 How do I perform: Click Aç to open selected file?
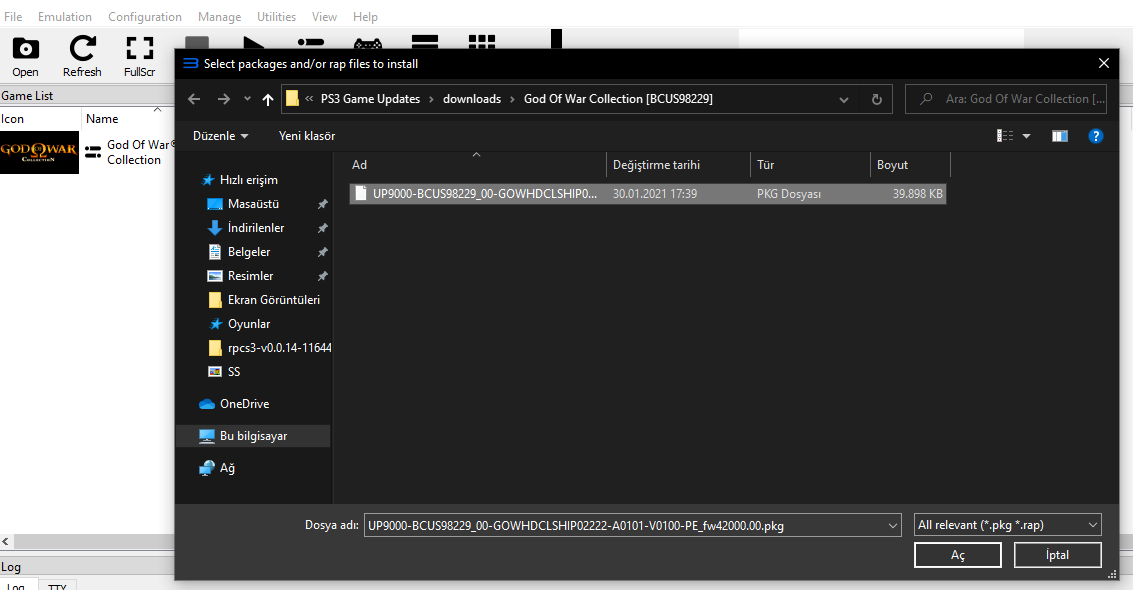[x=957, y=555]
